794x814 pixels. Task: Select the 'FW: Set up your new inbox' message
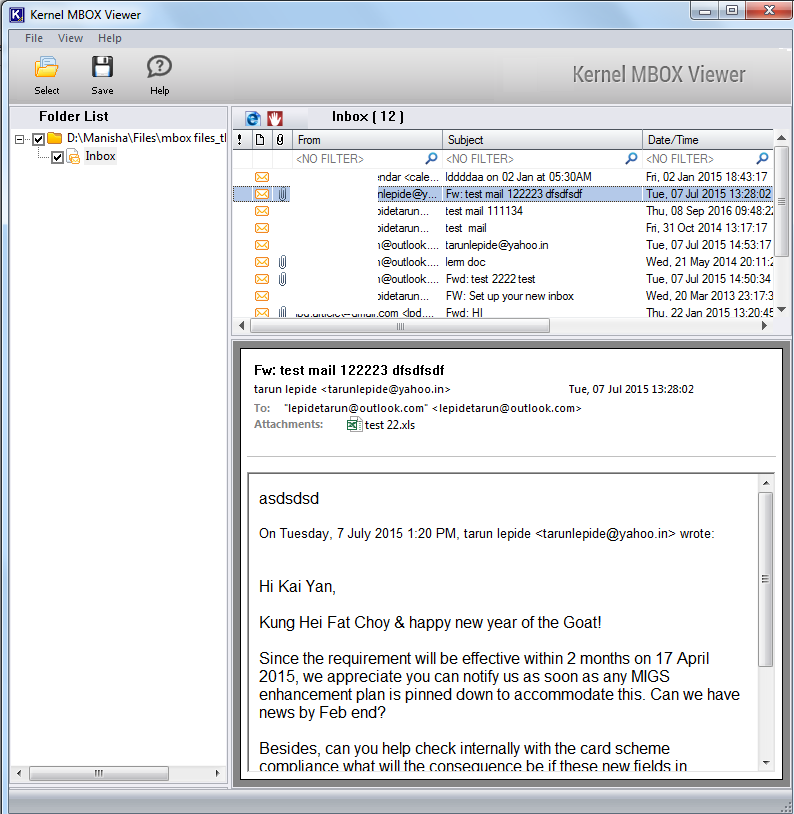coord(503,296)
